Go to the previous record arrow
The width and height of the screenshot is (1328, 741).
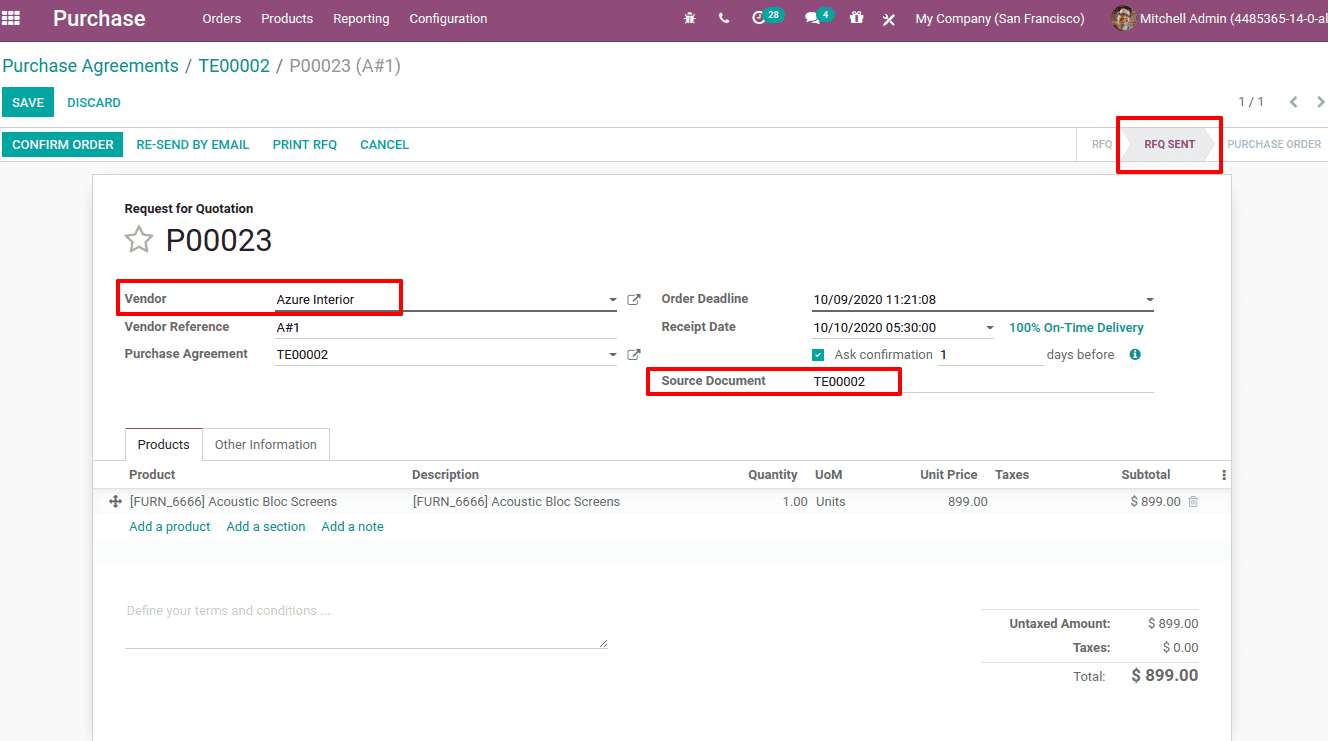(1293, 102)
